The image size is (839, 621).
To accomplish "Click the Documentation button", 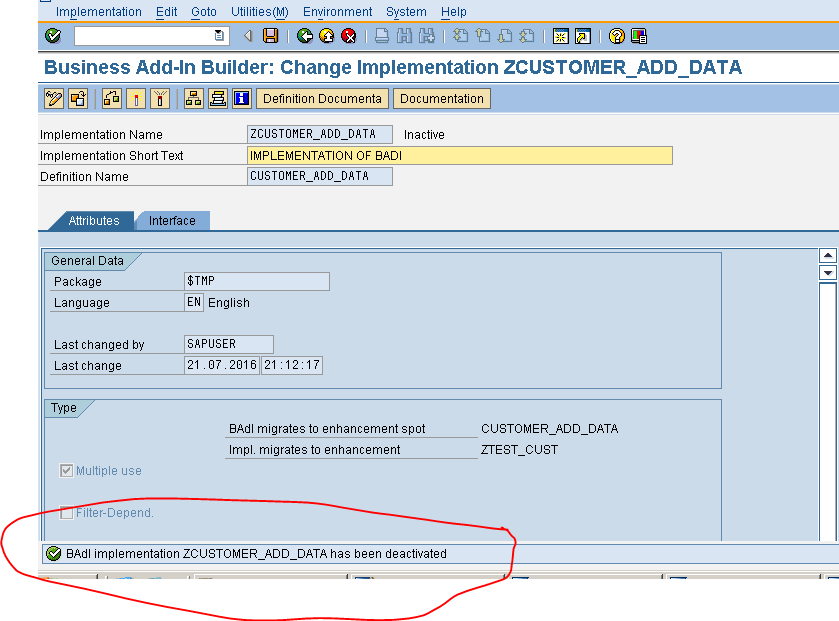I will 441,98.
